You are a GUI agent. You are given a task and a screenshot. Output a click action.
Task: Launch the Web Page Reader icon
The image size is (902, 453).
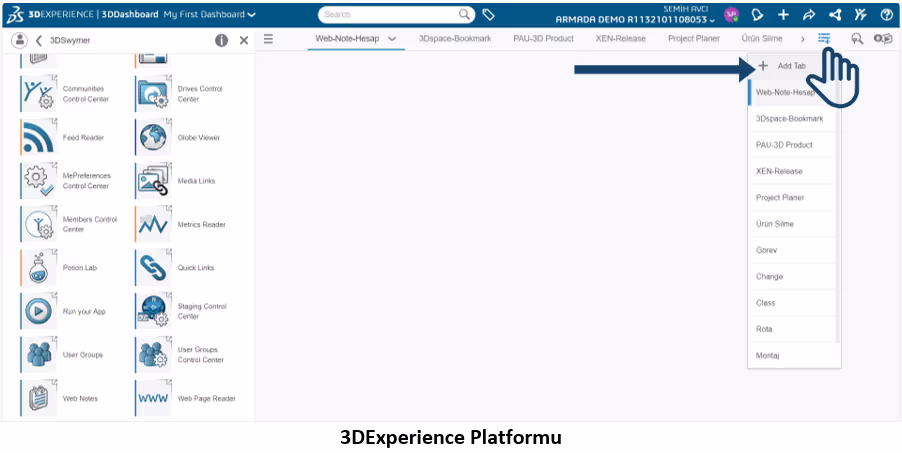pos(154,398)
